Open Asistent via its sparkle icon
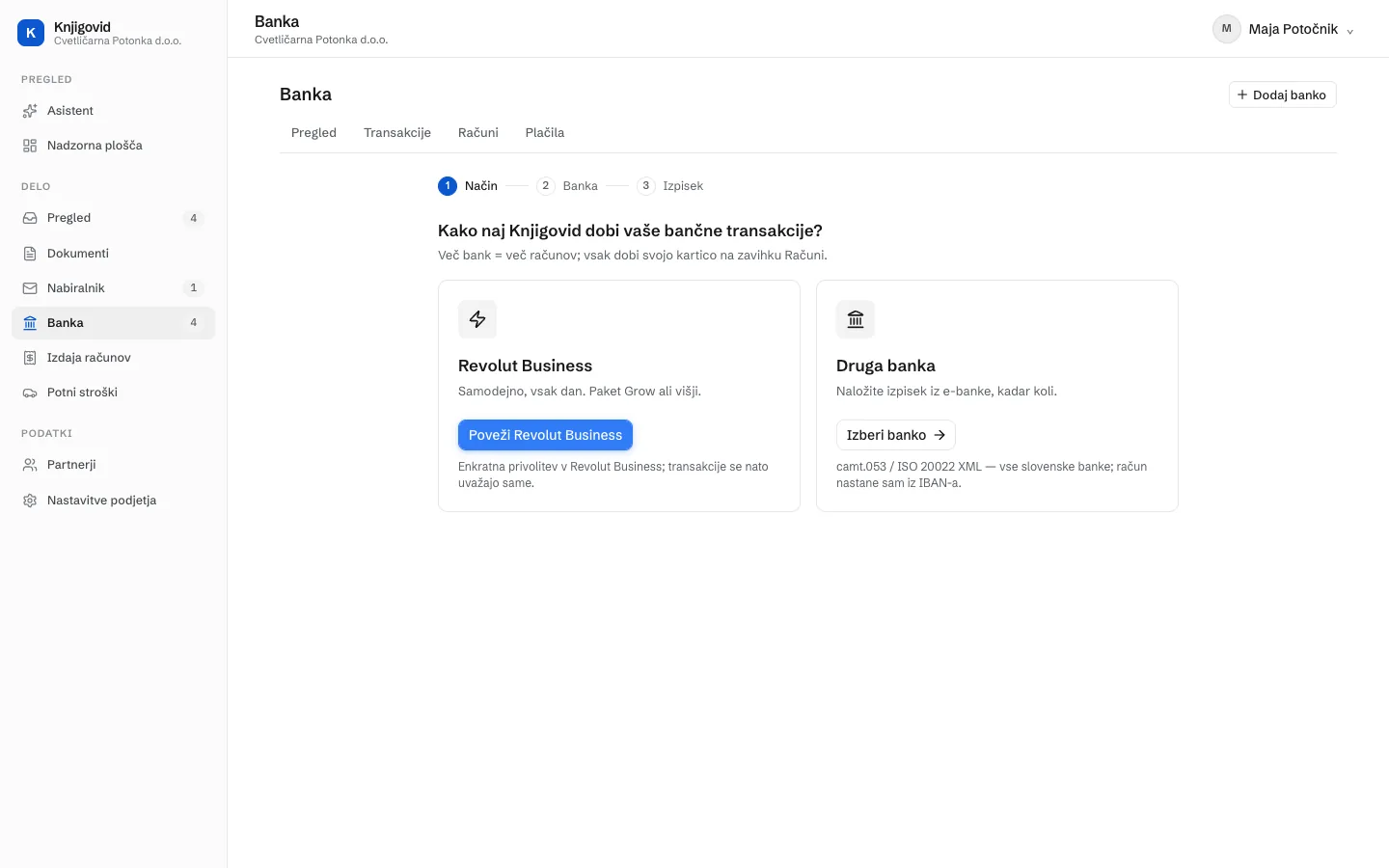The height and width of the screenshot is (868, 1389). click(30, 111)
